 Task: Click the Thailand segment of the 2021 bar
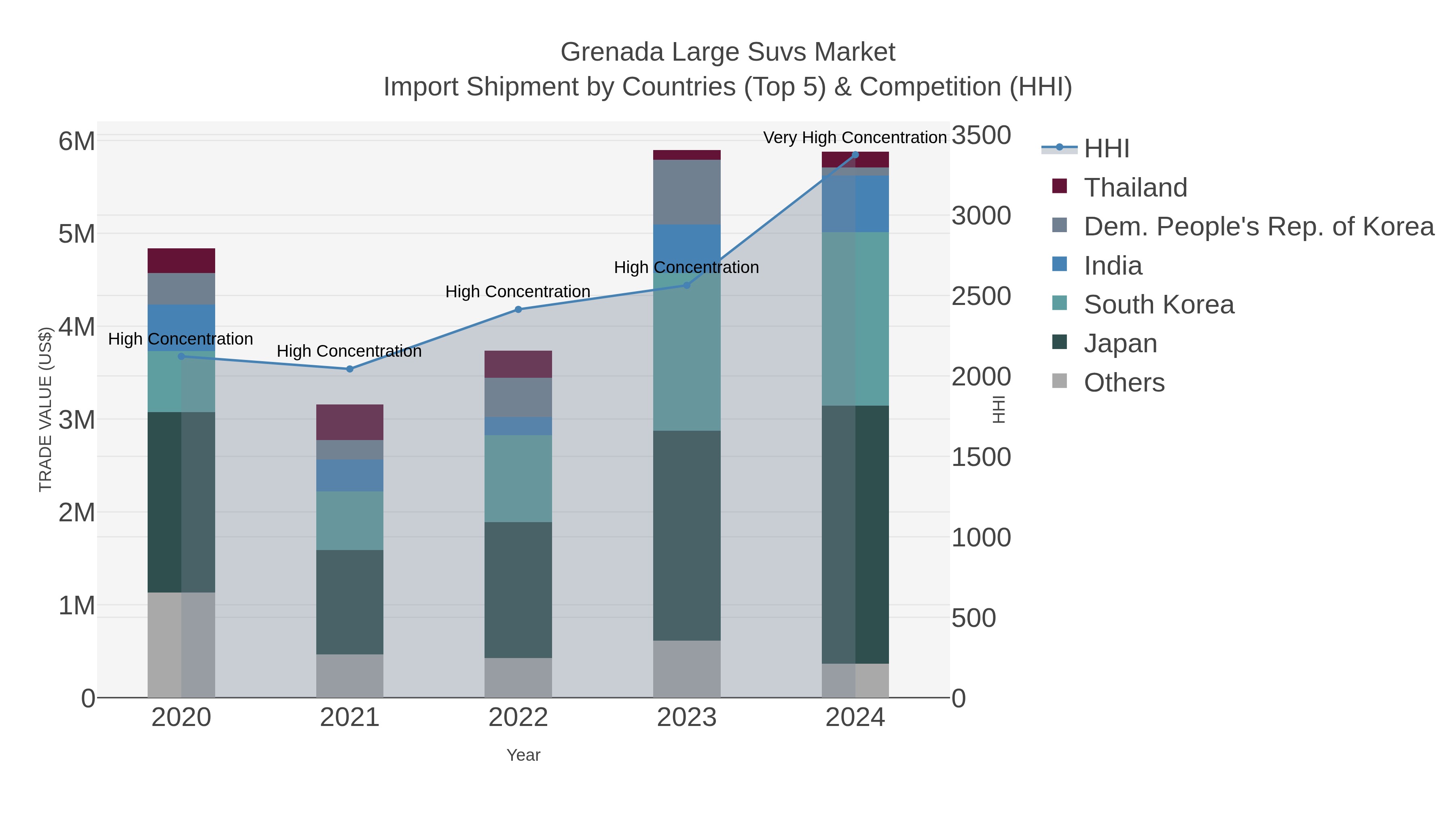click(x=350, y=422)
